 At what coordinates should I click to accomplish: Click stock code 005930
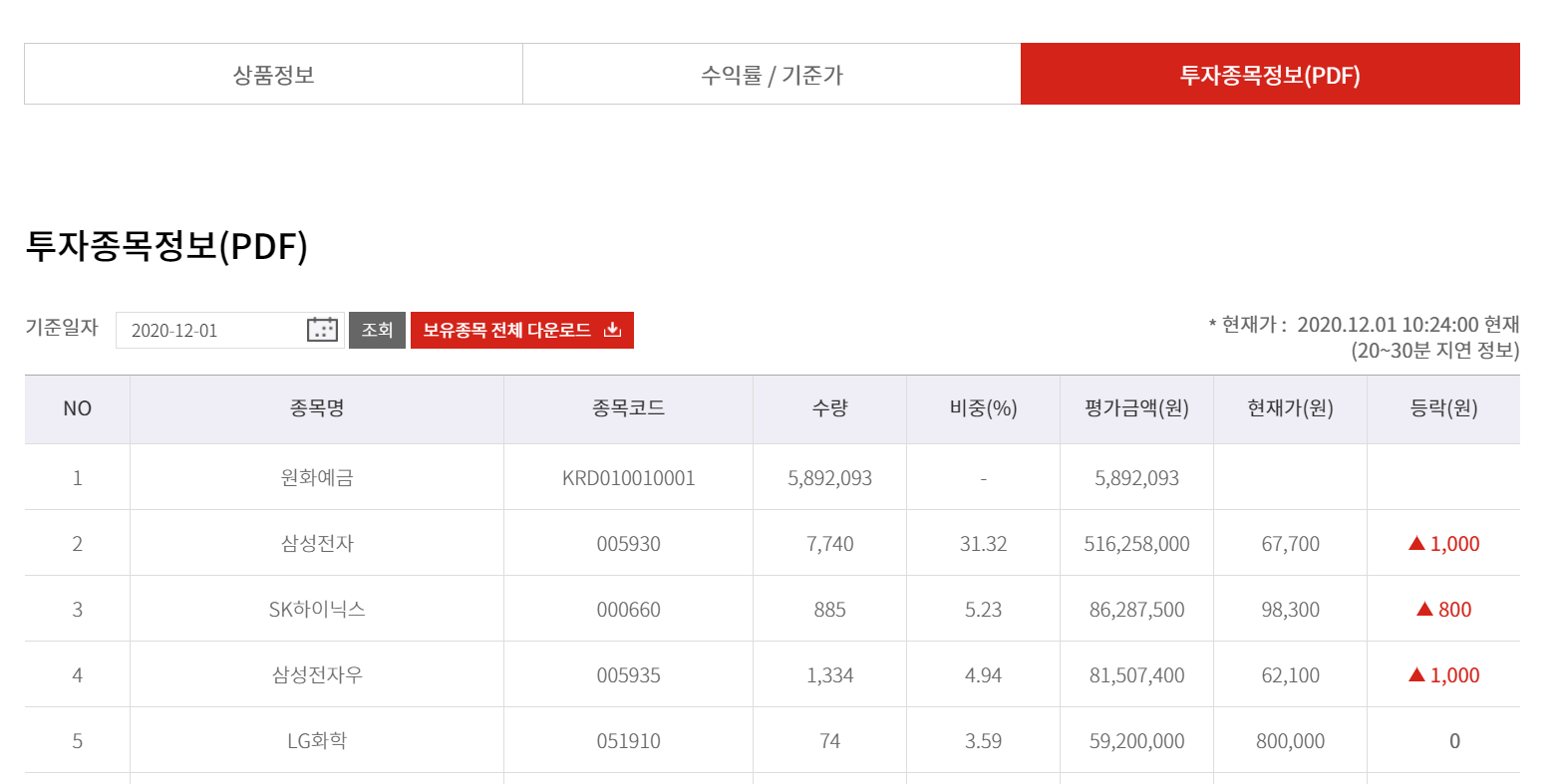(628, 544)
